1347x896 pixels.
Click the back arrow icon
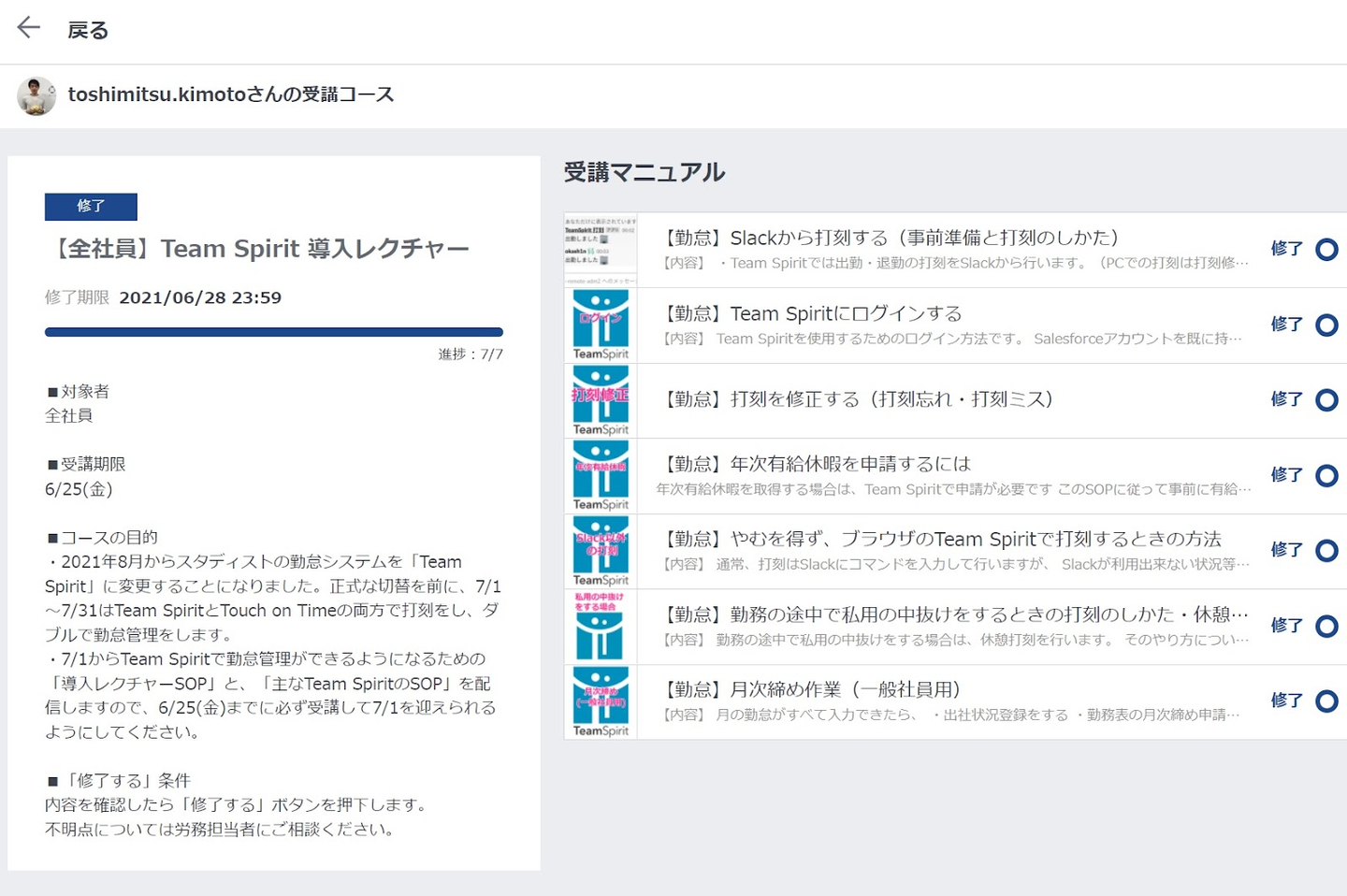click(29, 28)
